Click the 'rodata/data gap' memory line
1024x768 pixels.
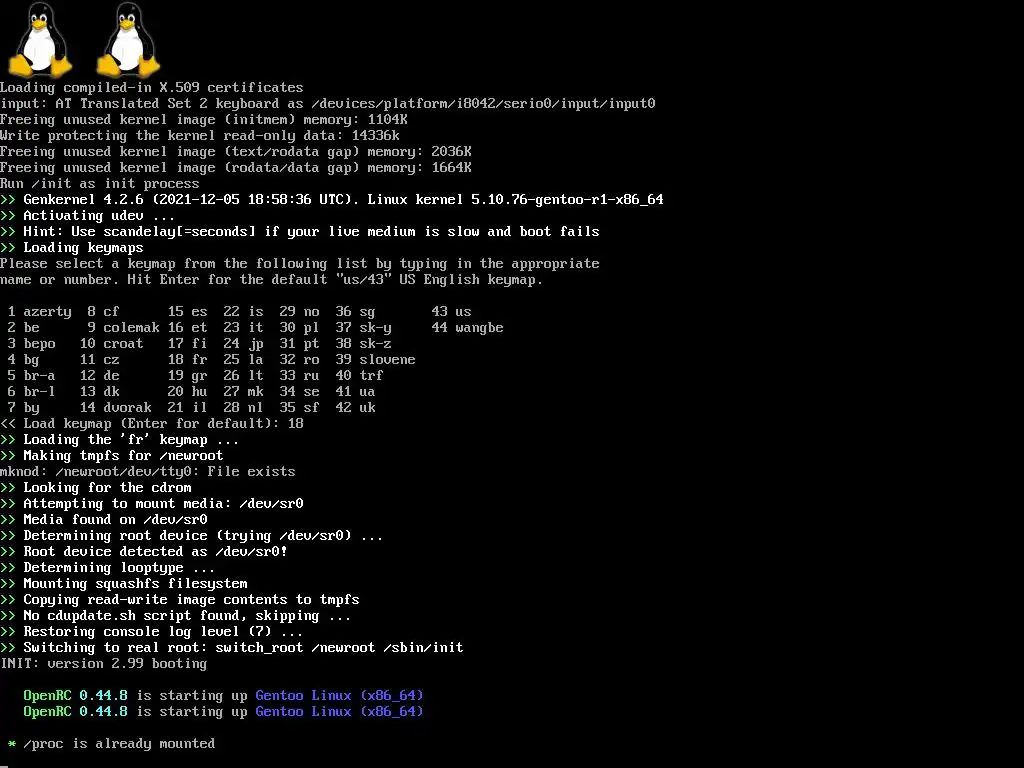coord(236,168)
